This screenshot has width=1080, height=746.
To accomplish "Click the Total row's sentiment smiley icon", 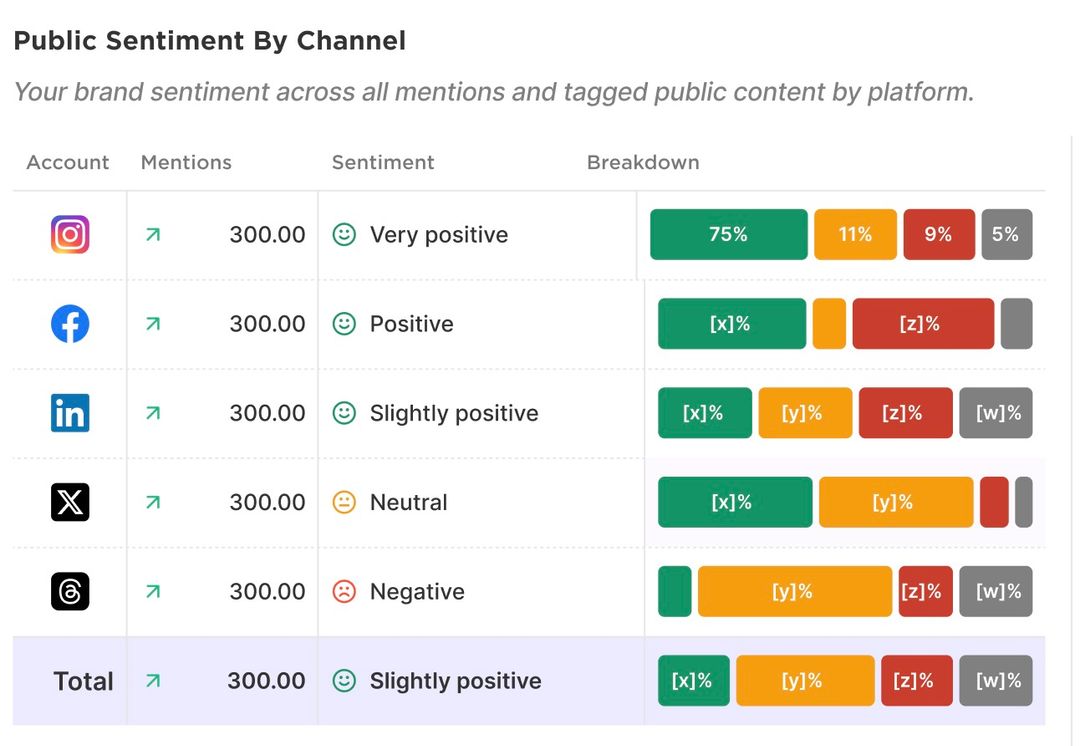I will click(x=343, y=681).
